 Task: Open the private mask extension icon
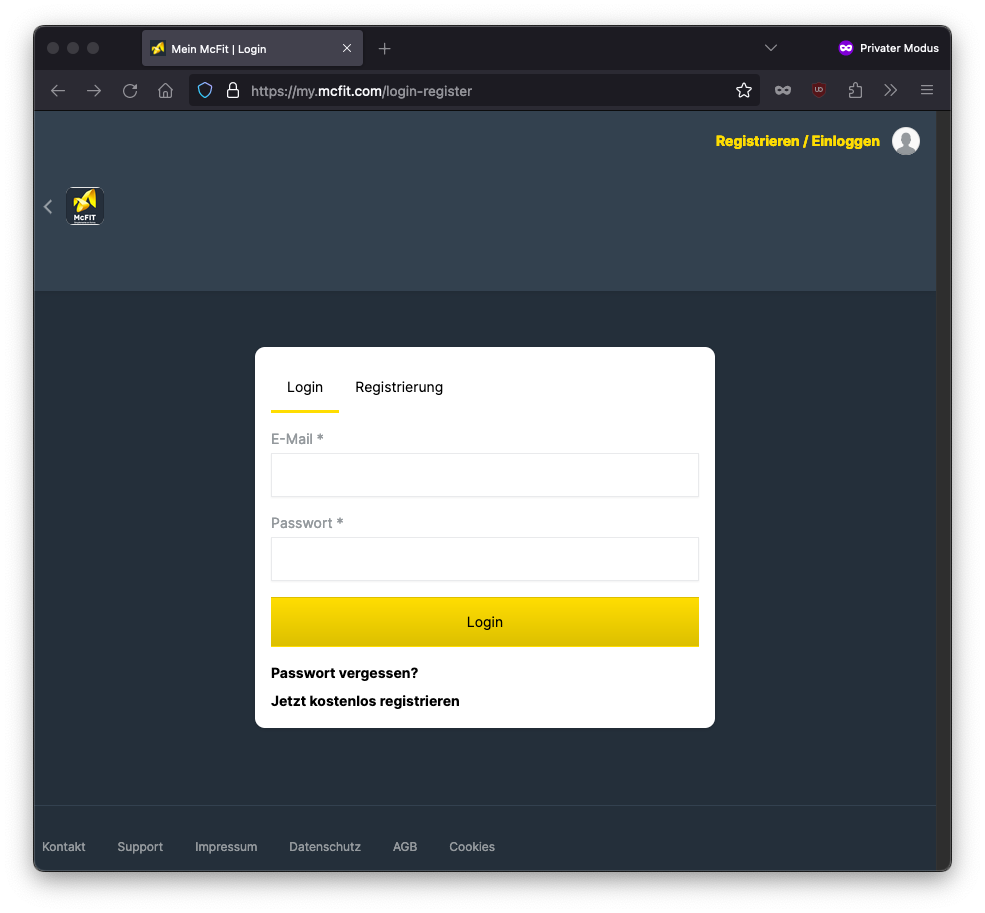coord(783,90)
